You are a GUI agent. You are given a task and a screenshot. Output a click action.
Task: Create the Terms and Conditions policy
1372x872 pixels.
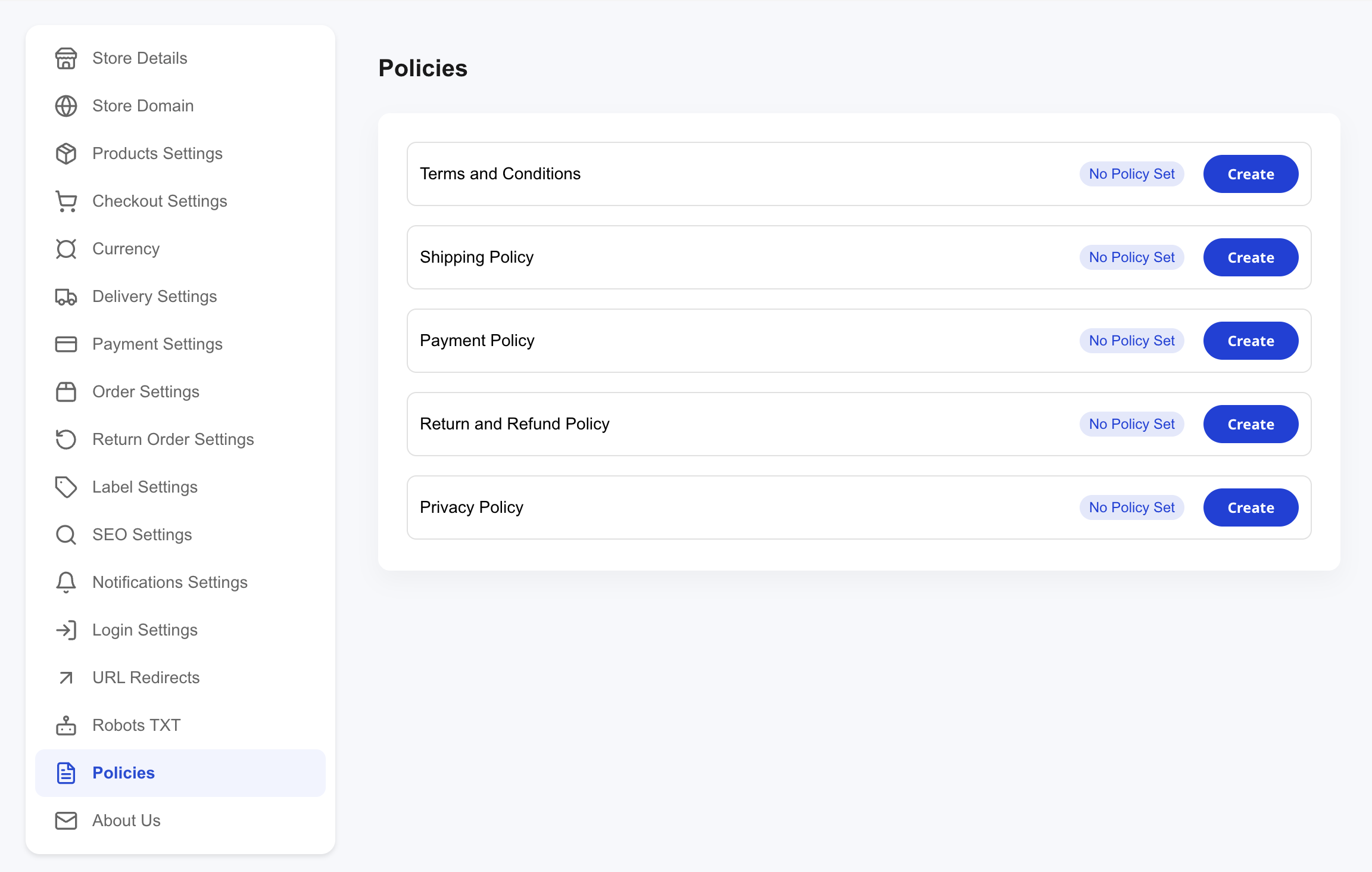[x=1251, y=173]
